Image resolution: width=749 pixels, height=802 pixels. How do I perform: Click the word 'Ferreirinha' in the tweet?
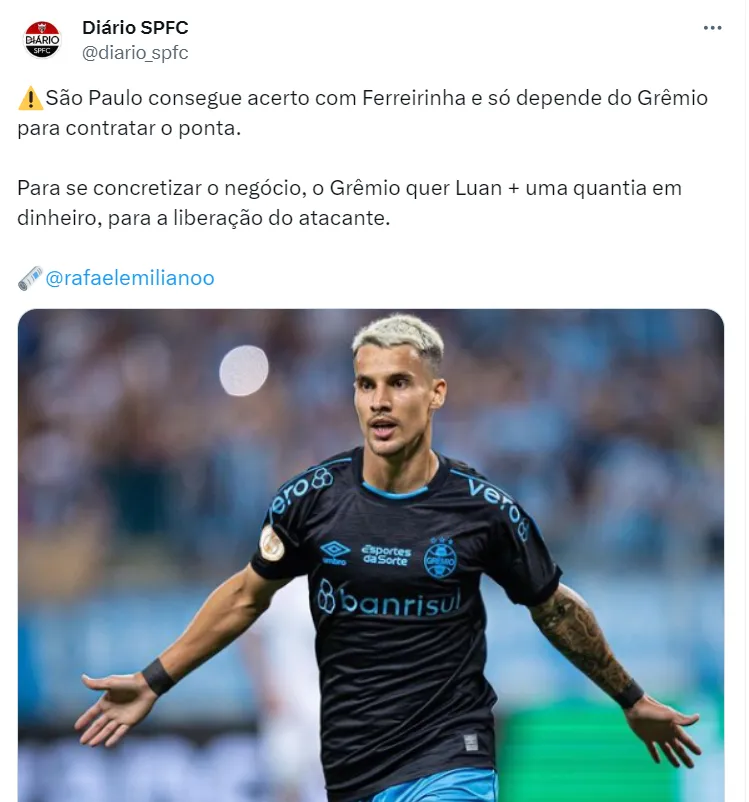pos(414,98)
